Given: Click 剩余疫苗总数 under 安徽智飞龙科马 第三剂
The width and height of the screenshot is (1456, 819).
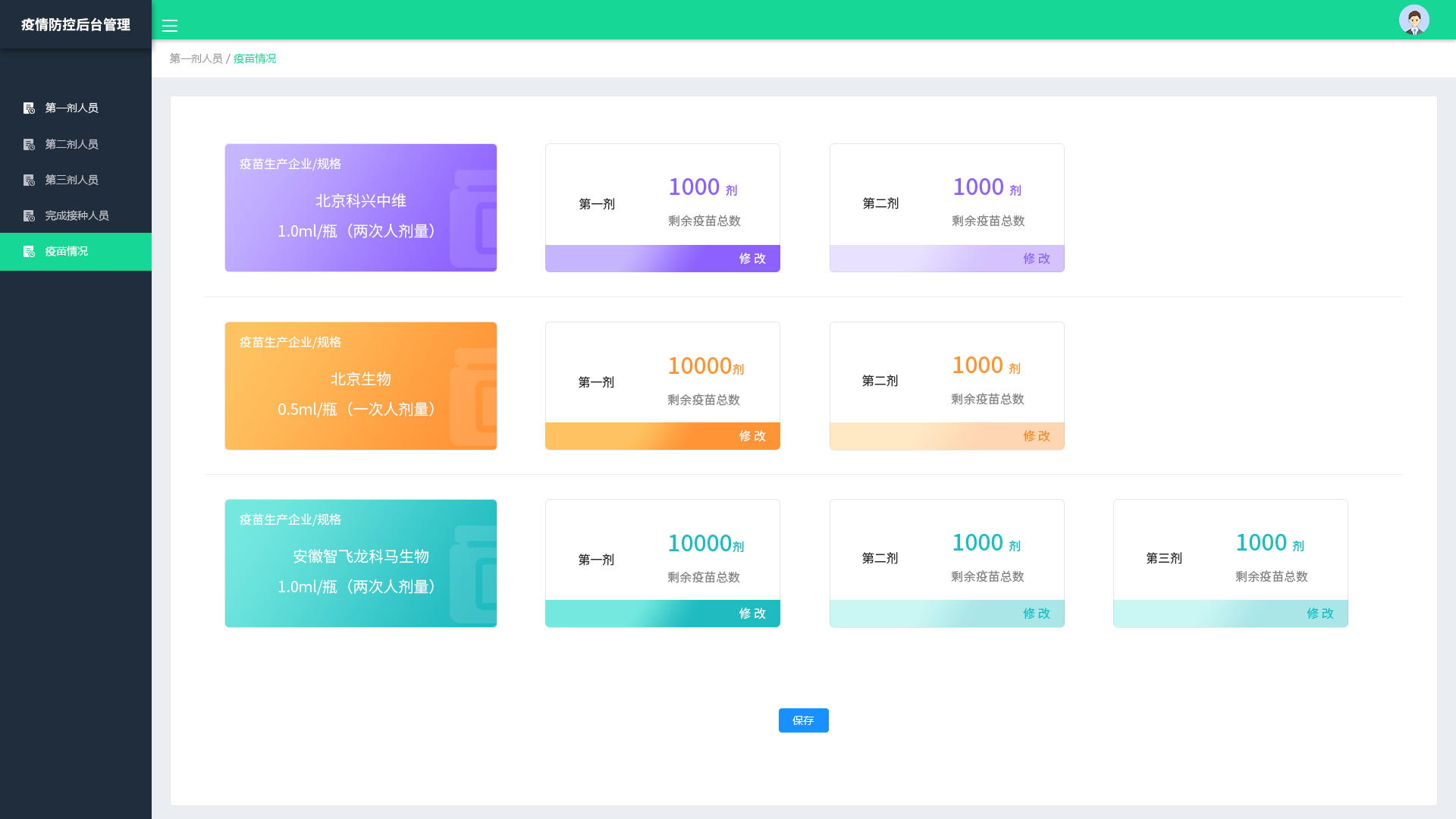Looking at the screenshot, I should pos(1272,576).
